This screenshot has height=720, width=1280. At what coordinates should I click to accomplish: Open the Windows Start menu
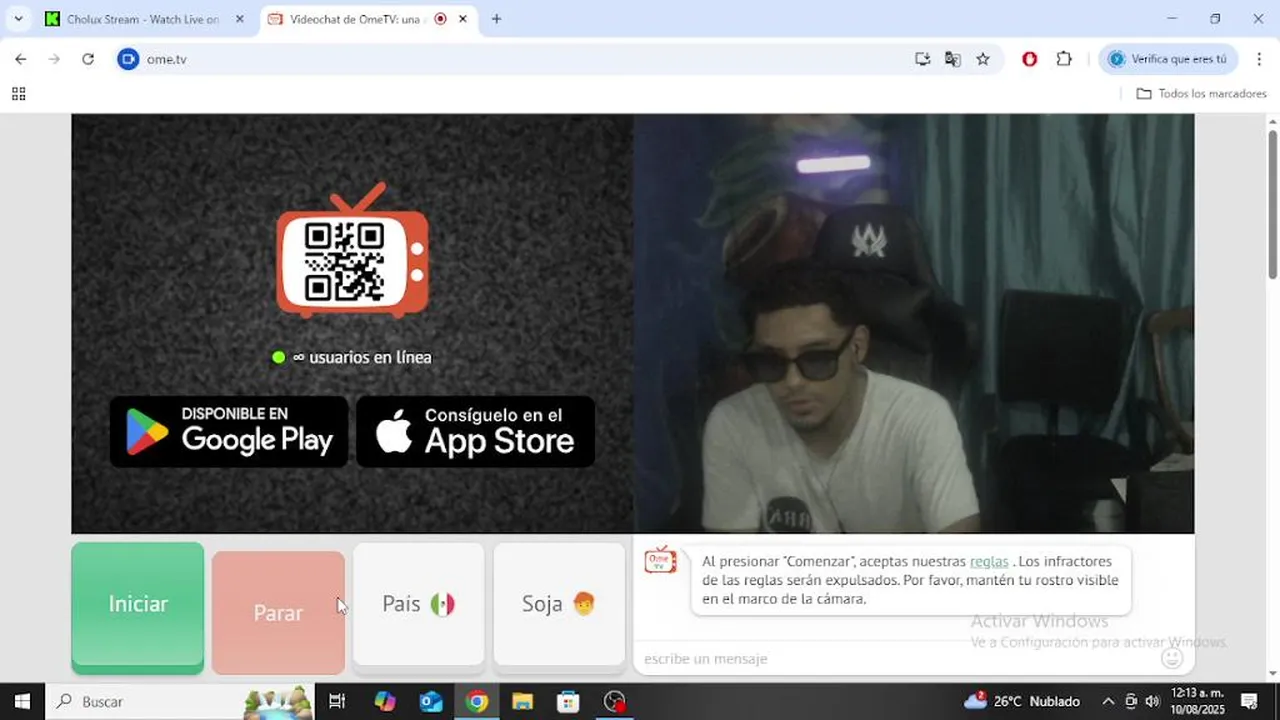coord(22,702)
